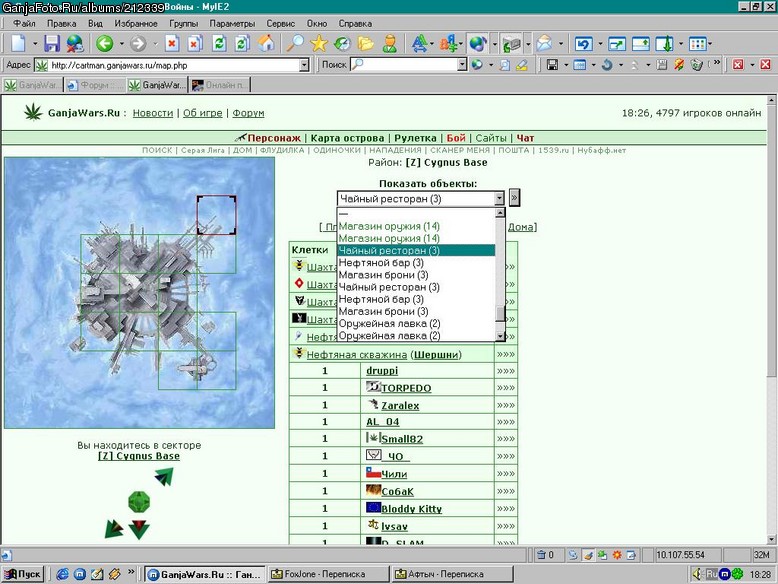Click the font size letter A icon
This screenshot has height=584, width=778.
coord(420,44)
